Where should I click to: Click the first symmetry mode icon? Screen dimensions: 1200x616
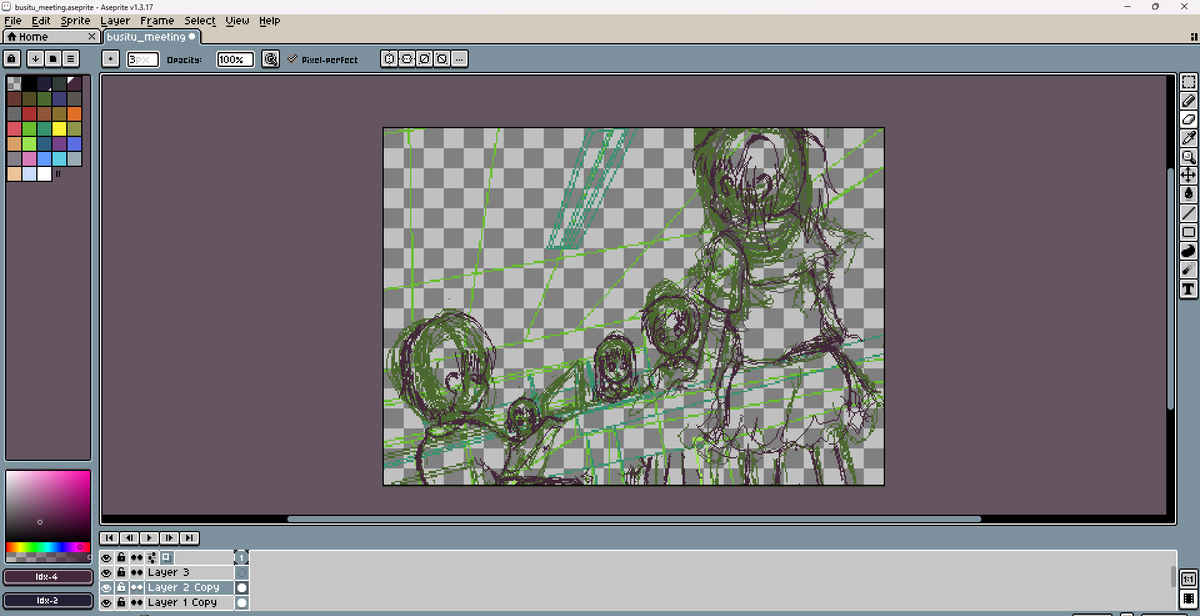pos(389,59)
